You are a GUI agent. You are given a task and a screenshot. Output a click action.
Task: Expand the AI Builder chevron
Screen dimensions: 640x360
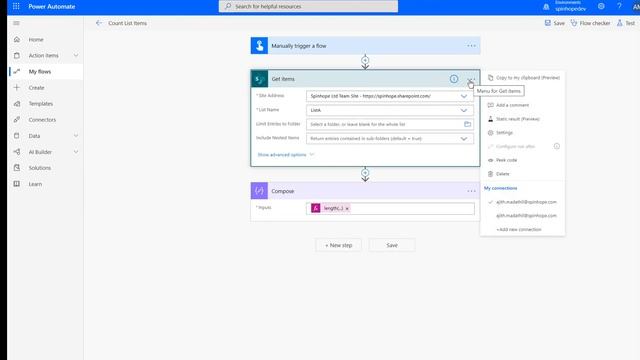click(76, 152)
